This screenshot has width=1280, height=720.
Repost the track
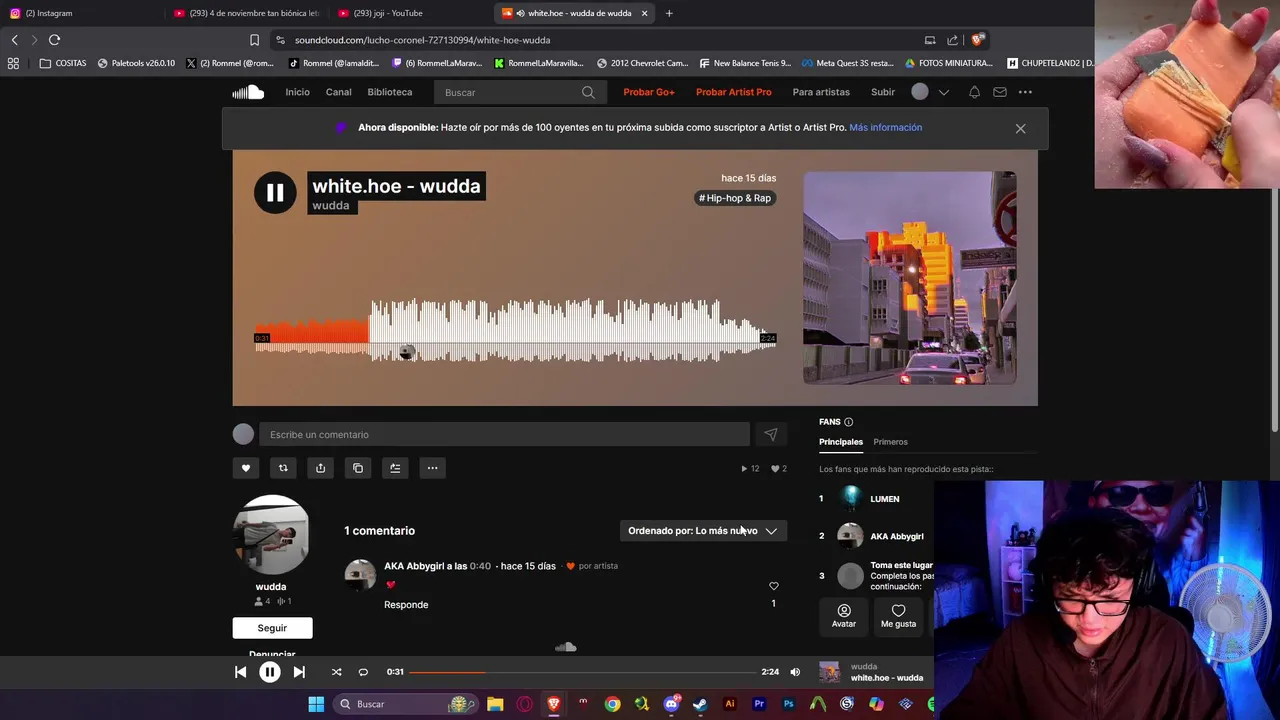click(283, 468)
